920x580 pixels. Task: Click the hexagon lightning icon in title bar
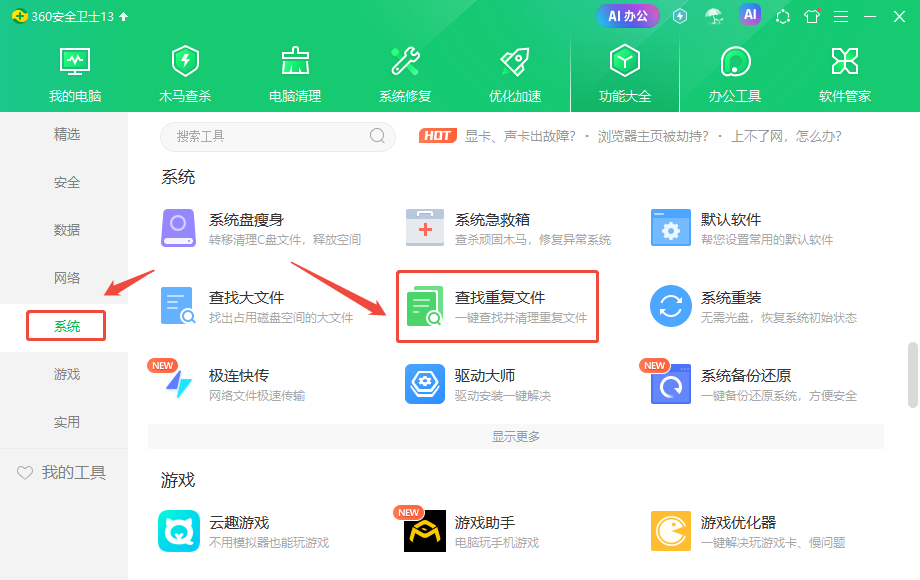click(680, 16)
